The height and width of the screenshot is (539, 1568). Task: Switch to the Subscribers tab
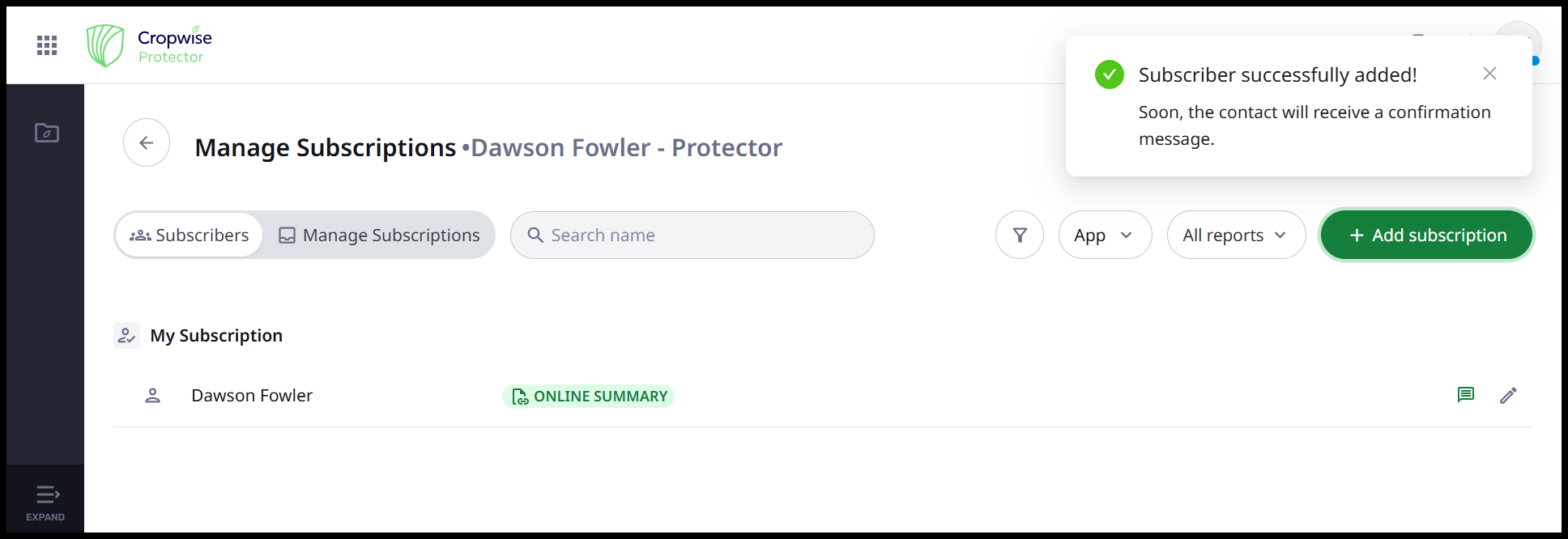pyautogui.click(x=190, y=236)
